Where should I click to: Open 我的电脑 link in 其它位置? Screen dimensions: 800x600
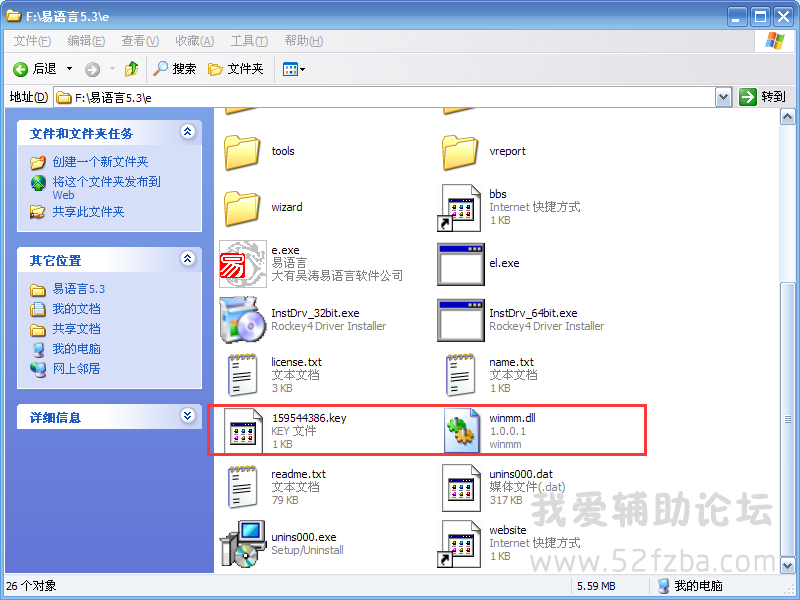click(77, 348)
